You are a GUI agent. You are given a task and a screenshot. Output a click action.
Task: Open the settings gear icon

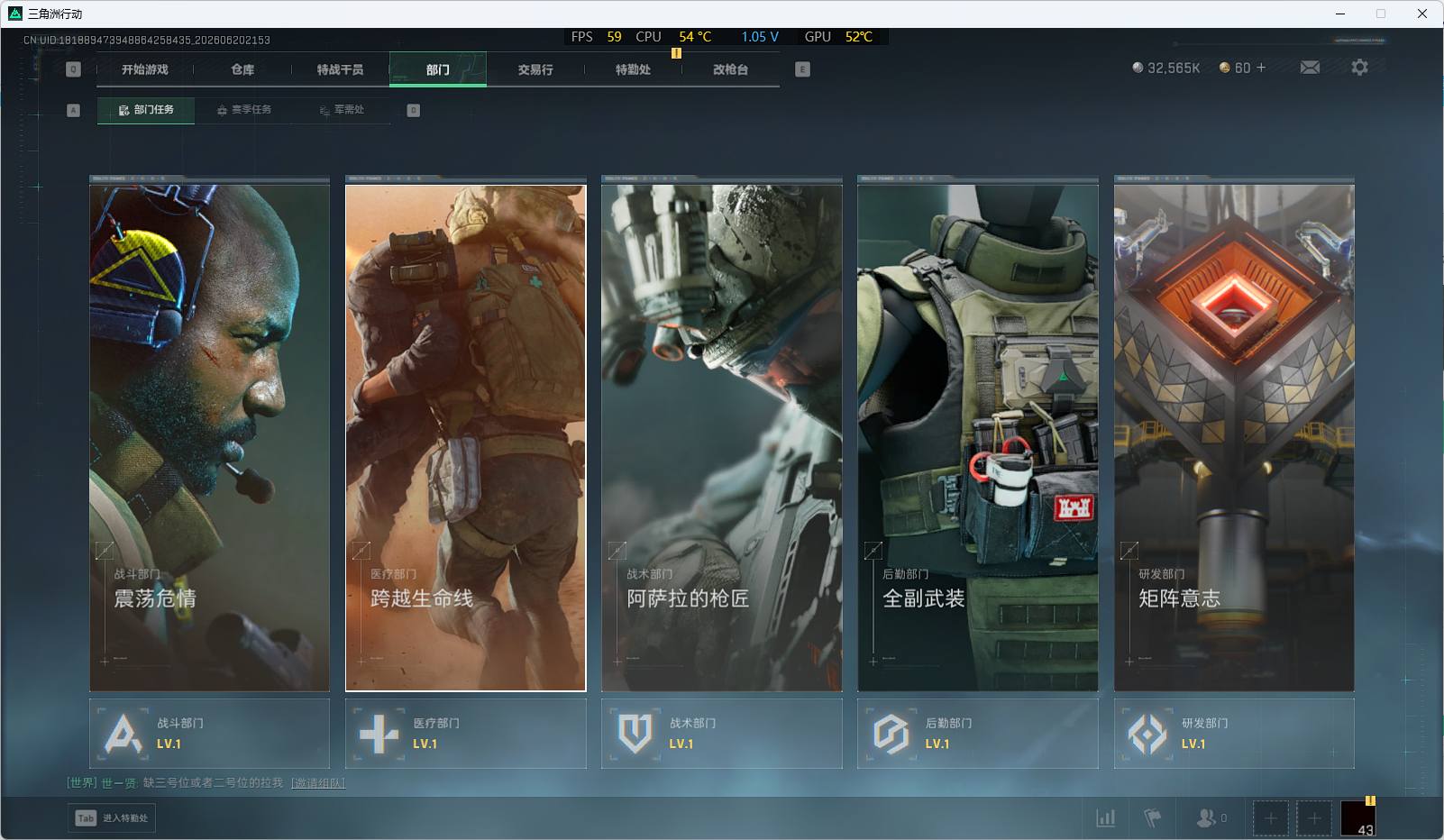coord(1359,68)
